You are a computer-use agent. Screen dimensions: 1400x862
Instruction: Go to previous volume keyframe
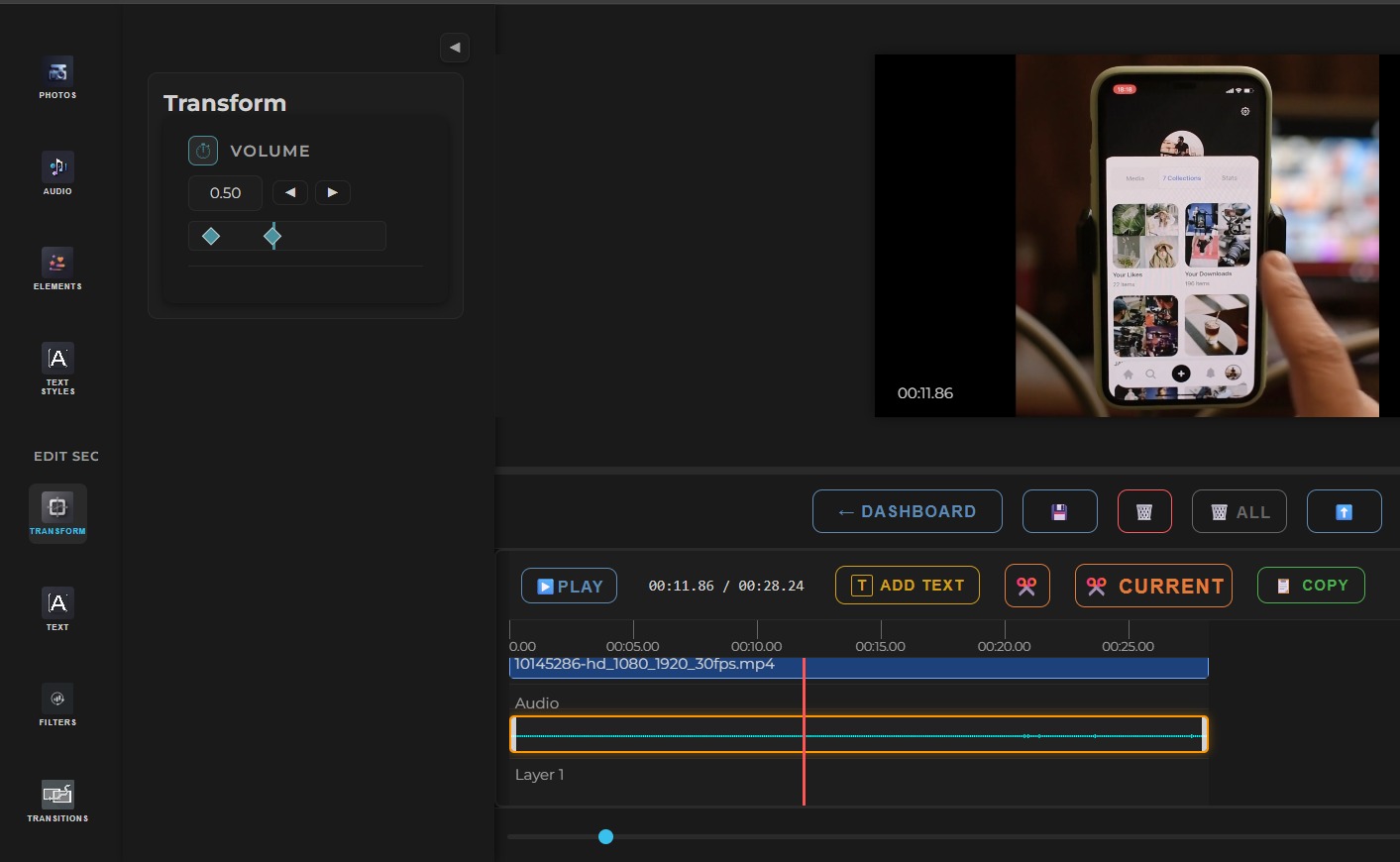click(x=290, y=192)
